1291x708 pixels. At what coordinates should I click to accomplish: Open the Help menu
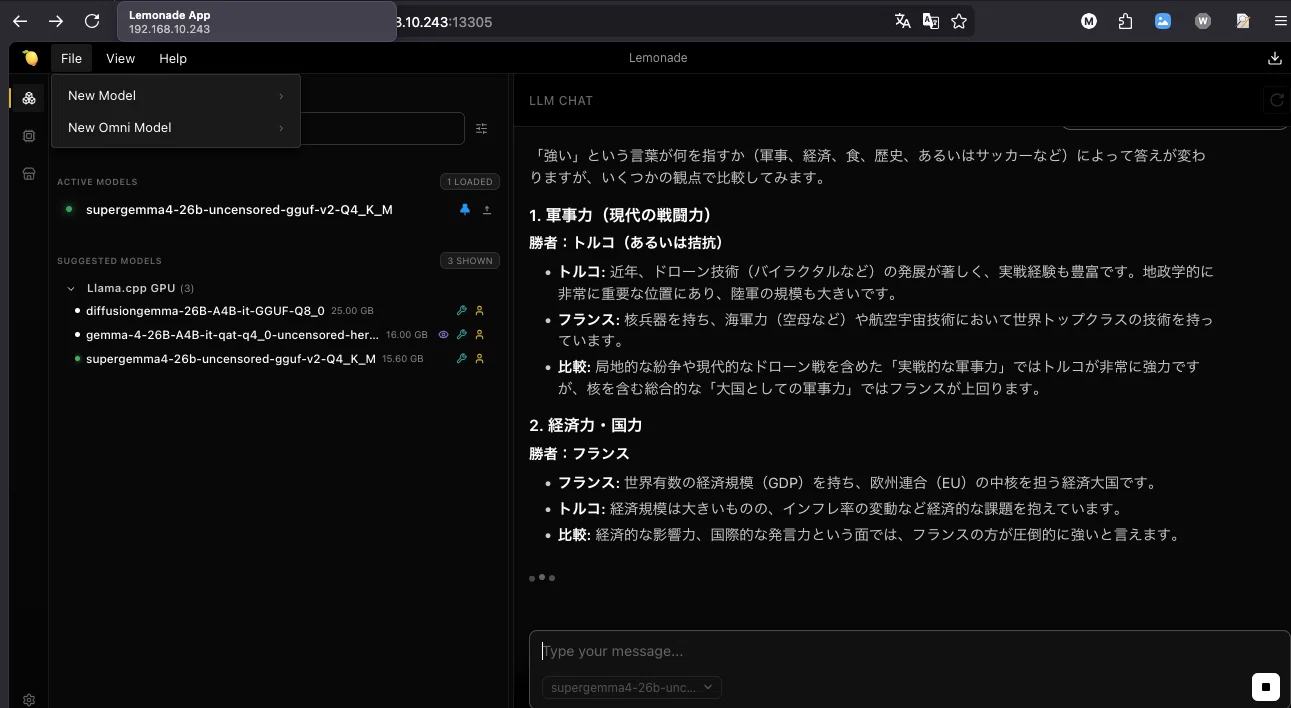(x=173, y=58)
